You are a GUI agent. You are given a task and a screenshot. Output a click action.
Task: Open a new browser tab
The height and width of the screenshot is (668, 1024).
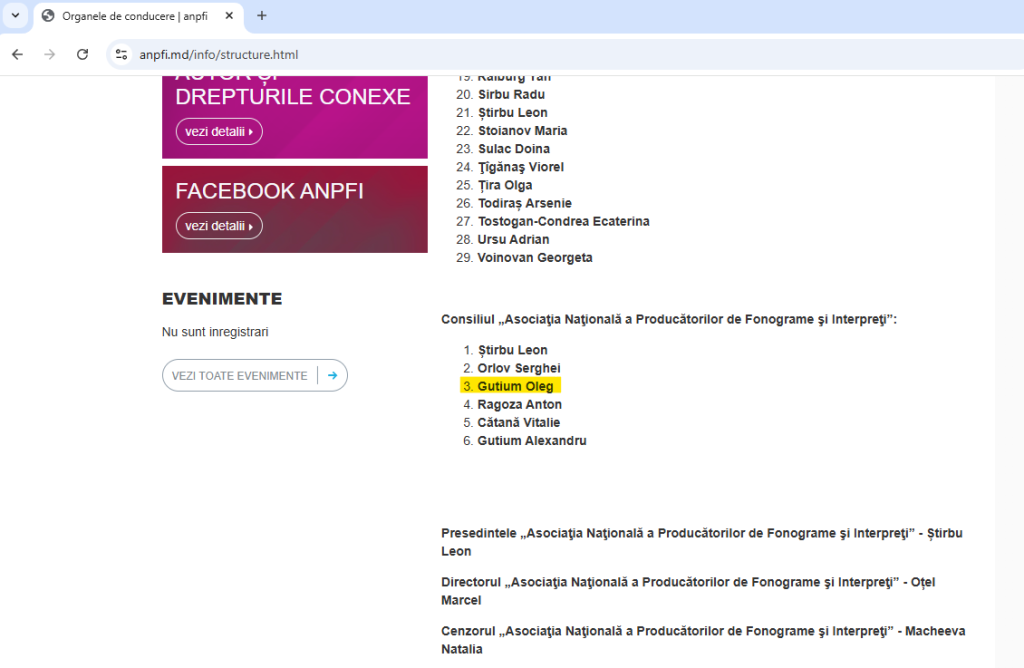(x=262, y=16)
